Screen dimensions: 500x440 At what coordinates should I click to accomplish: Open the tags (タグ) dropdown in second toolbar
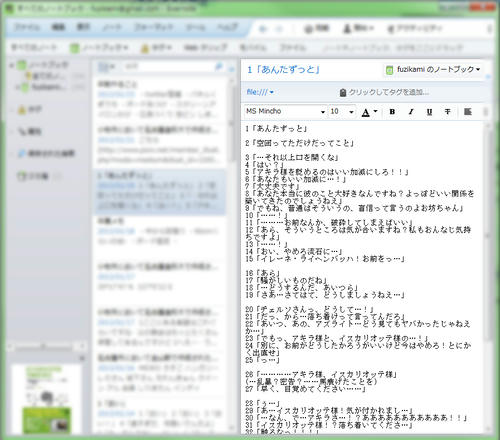pyautogui.click(x=157, y=48)
